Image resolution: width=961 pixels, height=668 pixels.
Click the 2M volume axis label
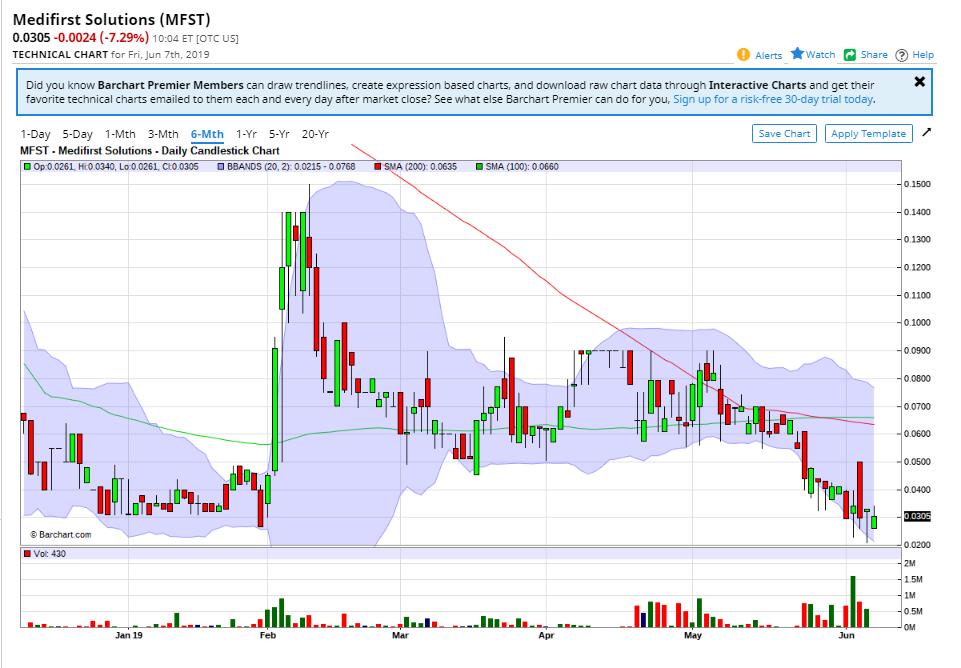point(910,564)
